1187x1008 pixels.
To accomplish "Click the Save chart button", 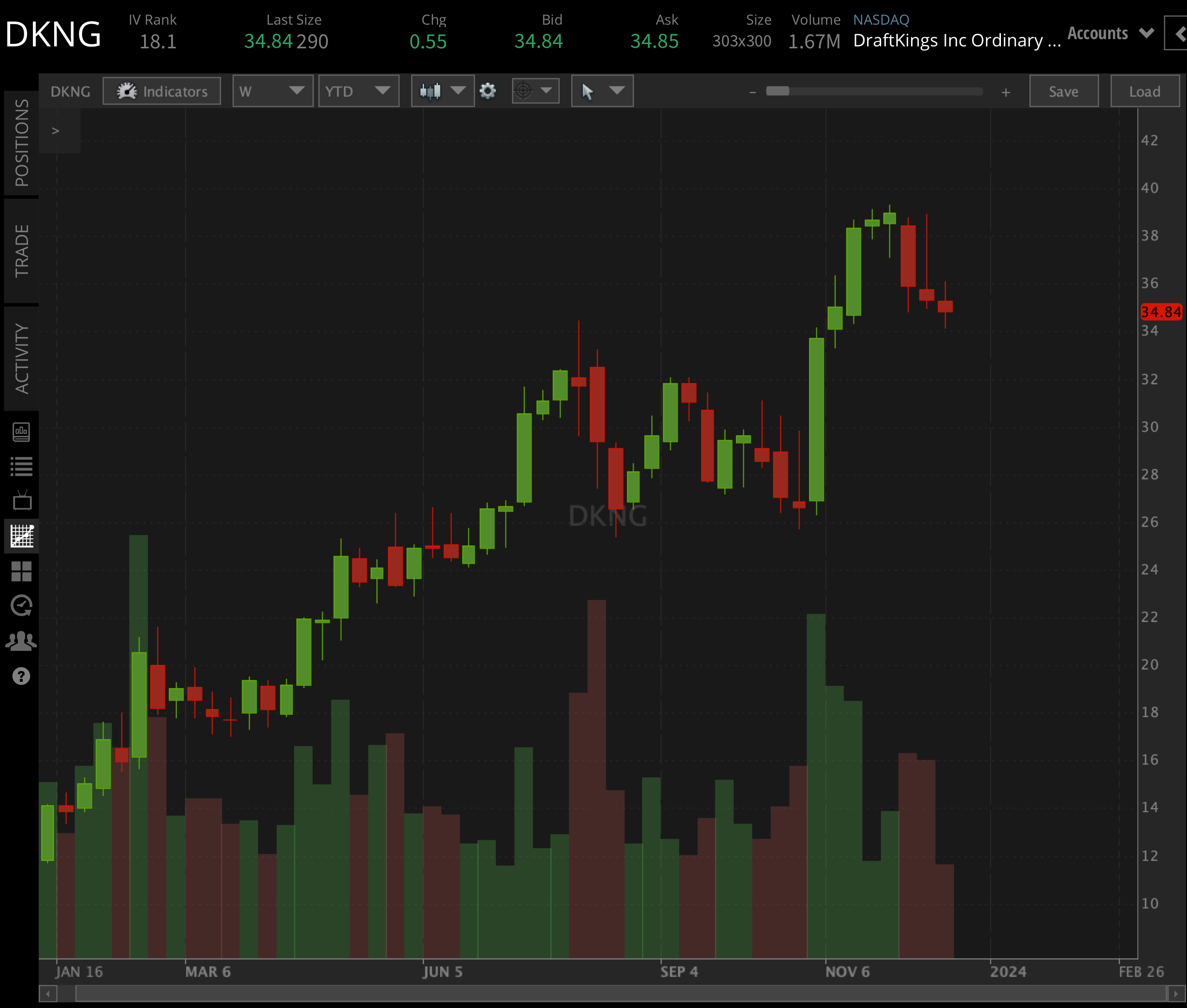I will [x=1063, y=91].
